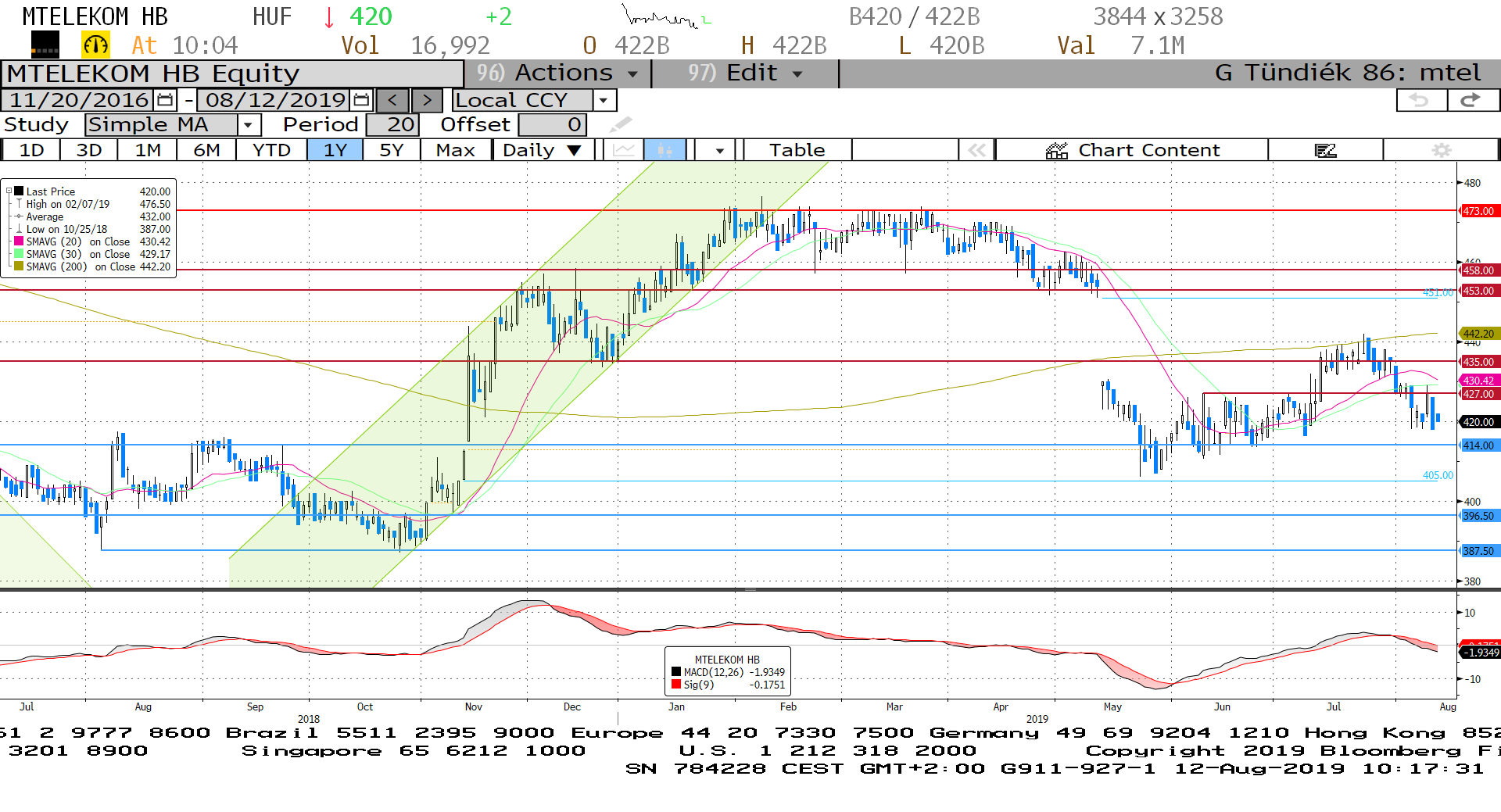The height and width of the screenshot is (812, 1501).
Task: Select the candlestick chart type icon
Action: 665,150
